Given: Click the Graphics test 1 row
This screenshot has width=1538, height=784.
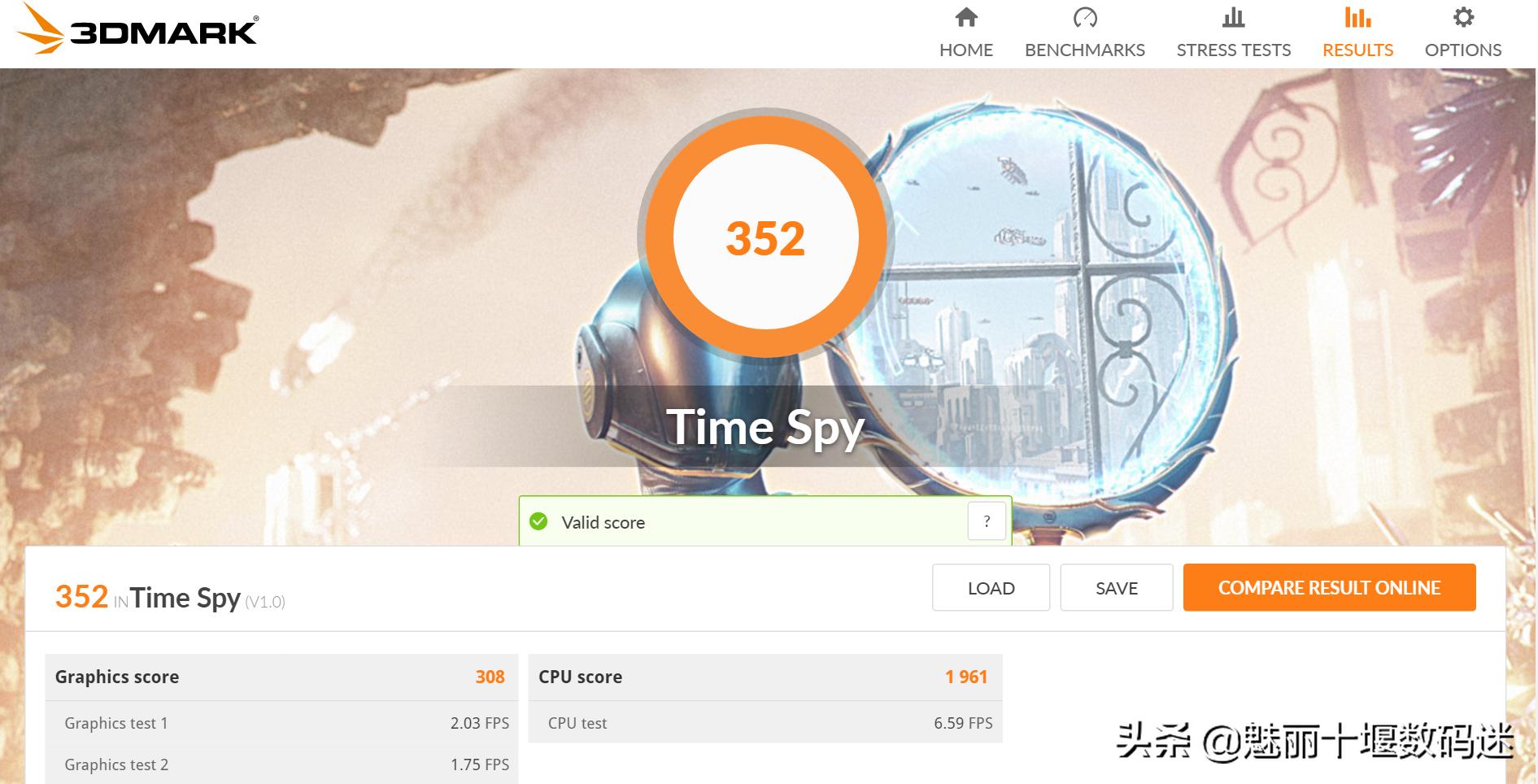Looking at the screenshot, I should 281,723.
